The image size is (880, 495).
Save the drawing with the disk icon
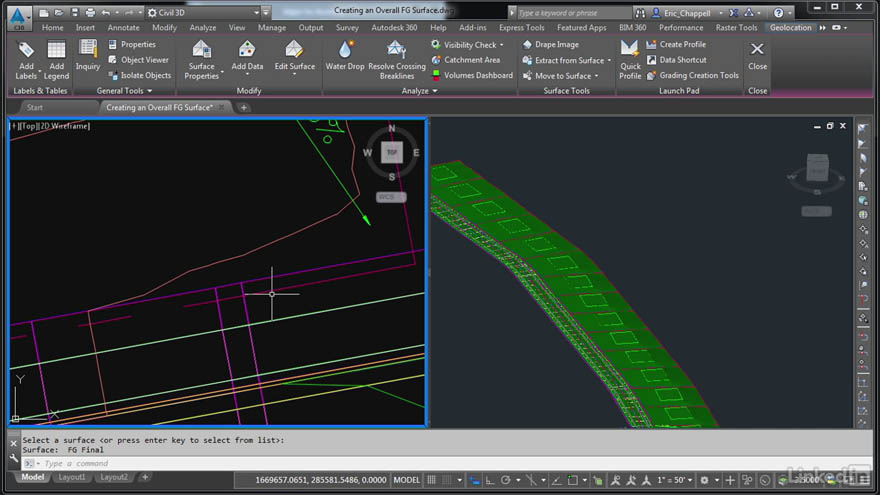click(75, 12)
